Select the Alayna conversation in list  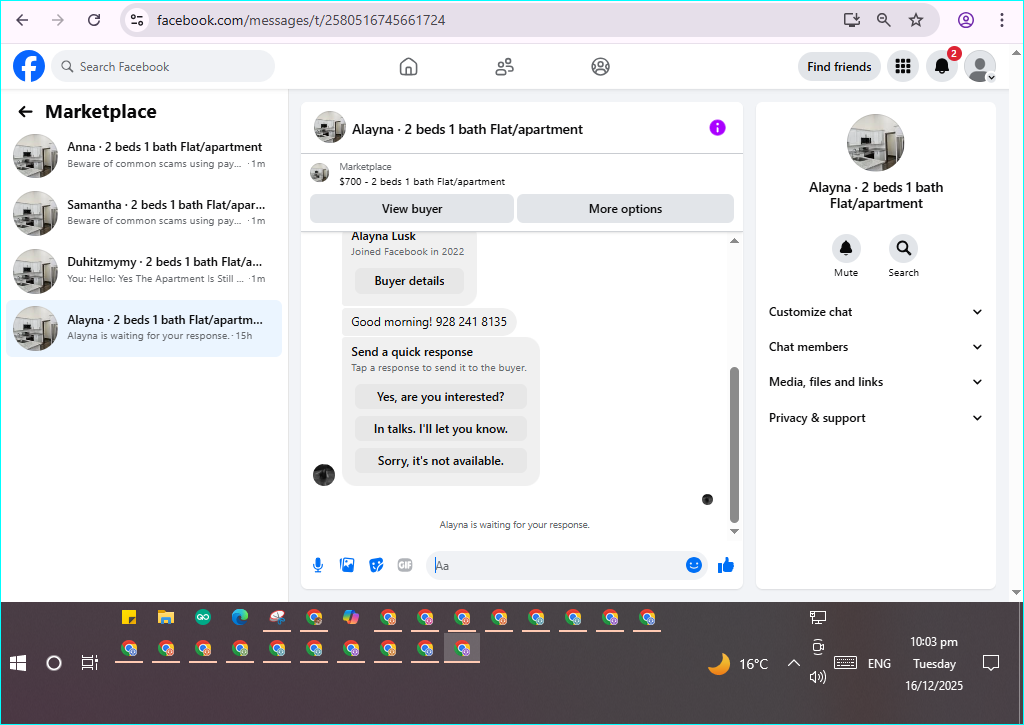[x=144, y=329]
